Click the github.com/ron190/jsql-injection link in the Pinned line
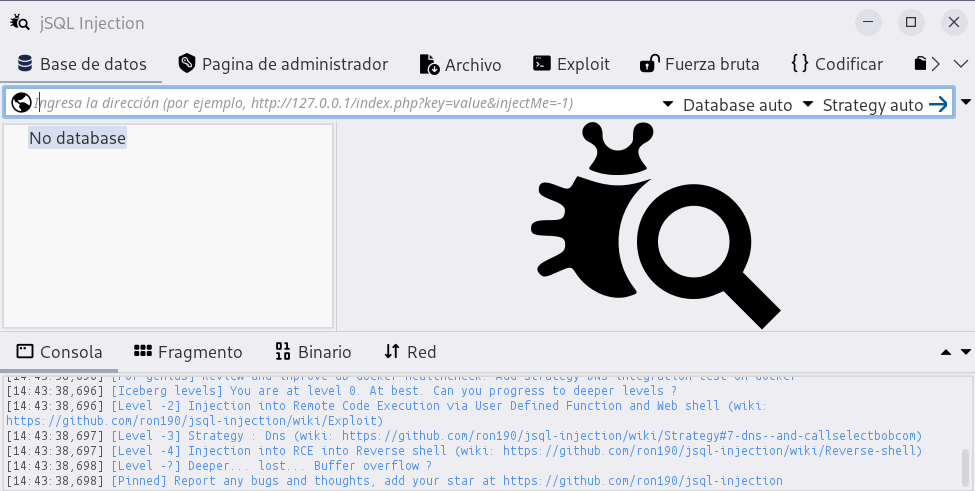Viewport: 975px width, 491px height. (x=642, y=480)
